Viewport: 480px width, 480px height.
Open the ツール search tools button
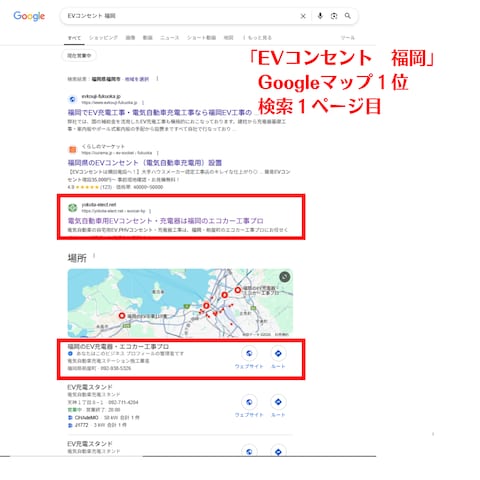(348, 38)
